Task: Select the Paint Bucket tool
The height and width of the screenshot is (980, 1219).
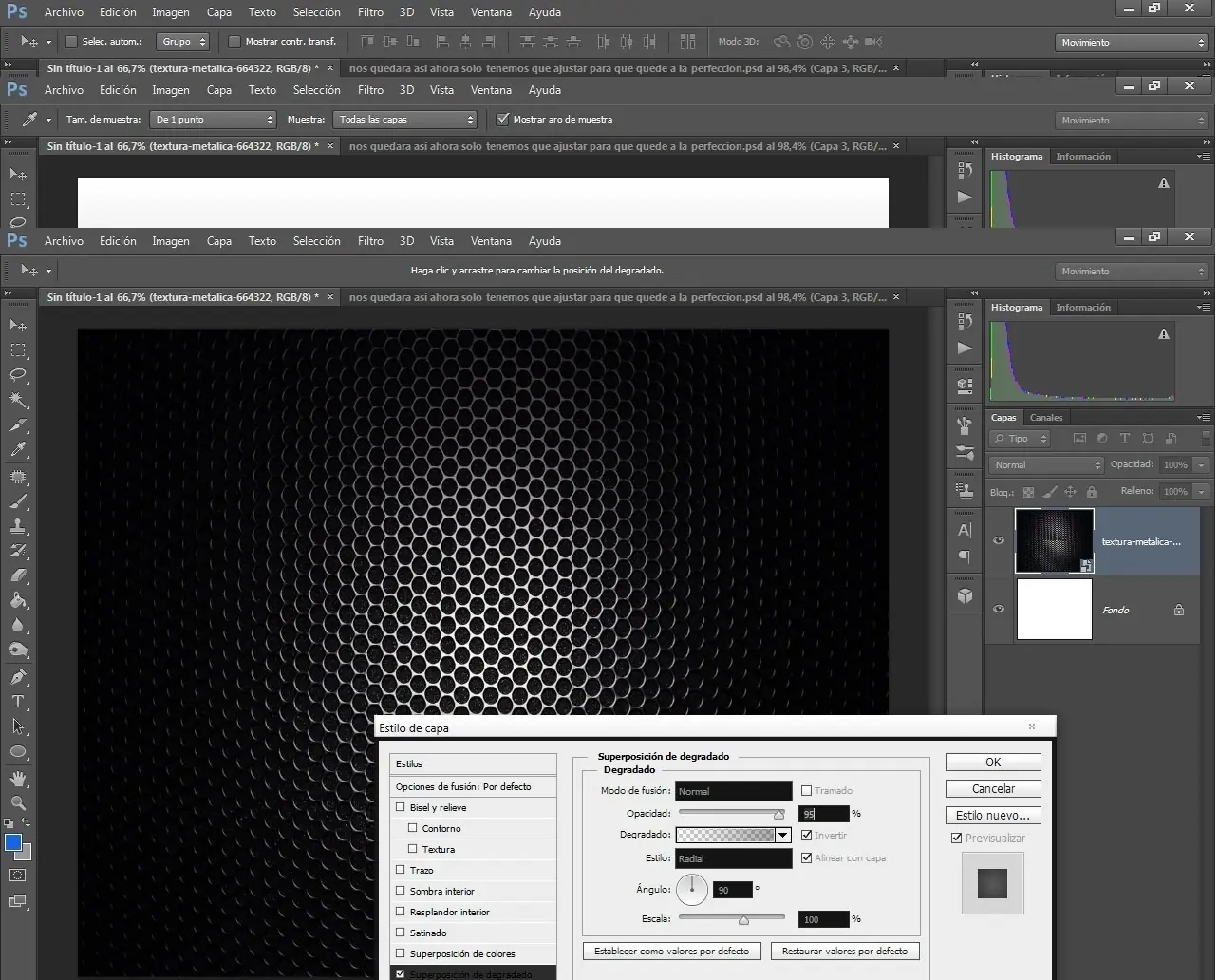Action: click(x=18, y=600)
